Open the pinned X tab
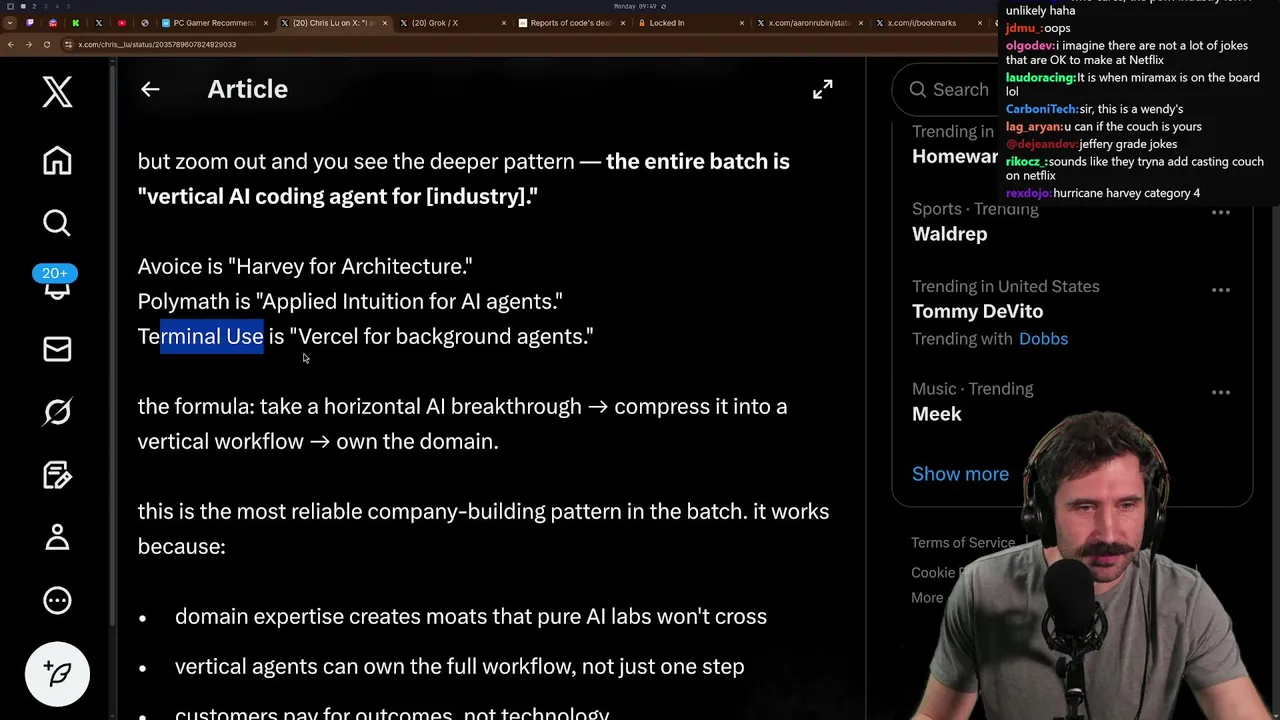1280x720 pixels. [x=99, y=22]
